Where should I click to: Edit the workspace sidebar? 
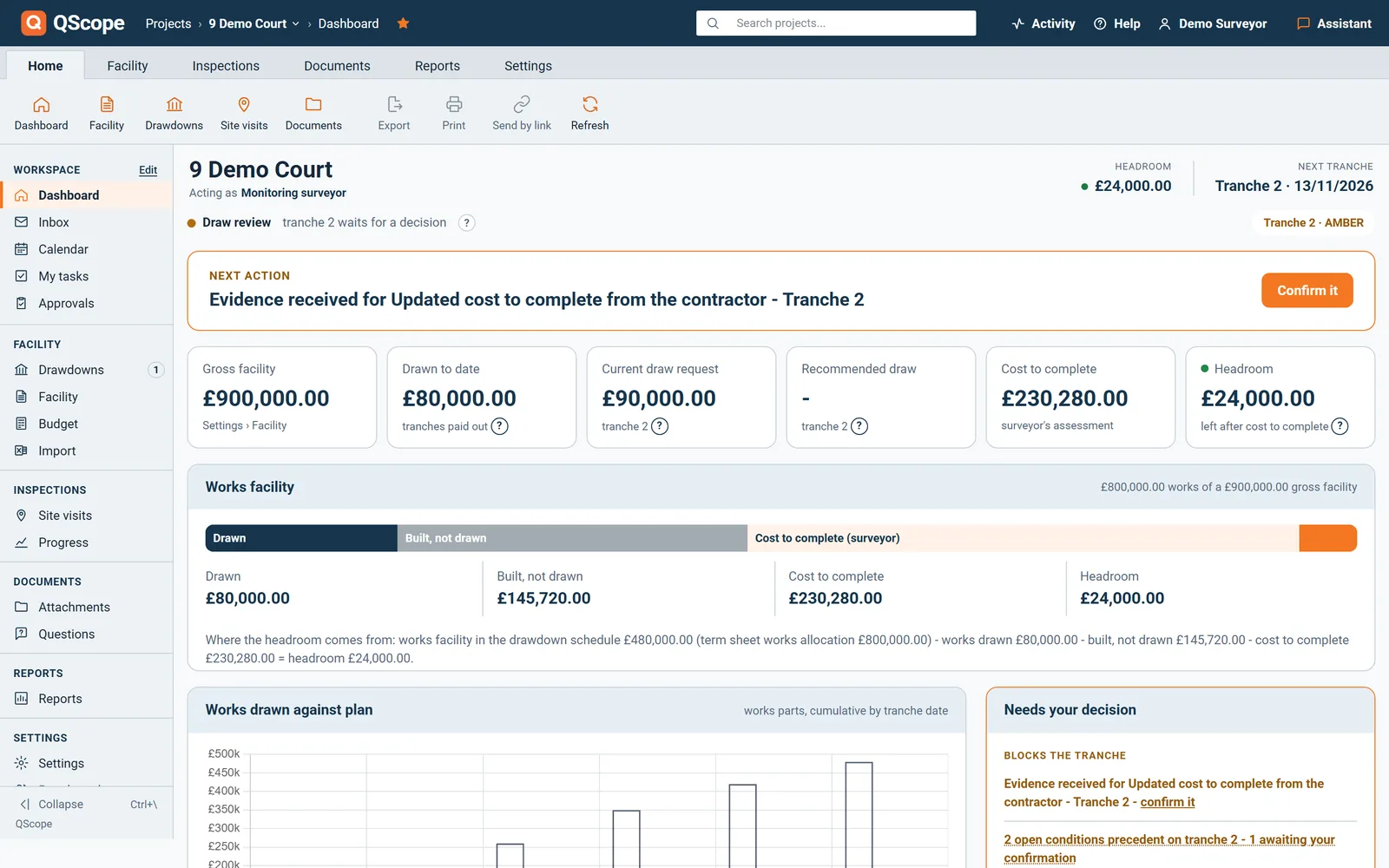coord(148,170)
